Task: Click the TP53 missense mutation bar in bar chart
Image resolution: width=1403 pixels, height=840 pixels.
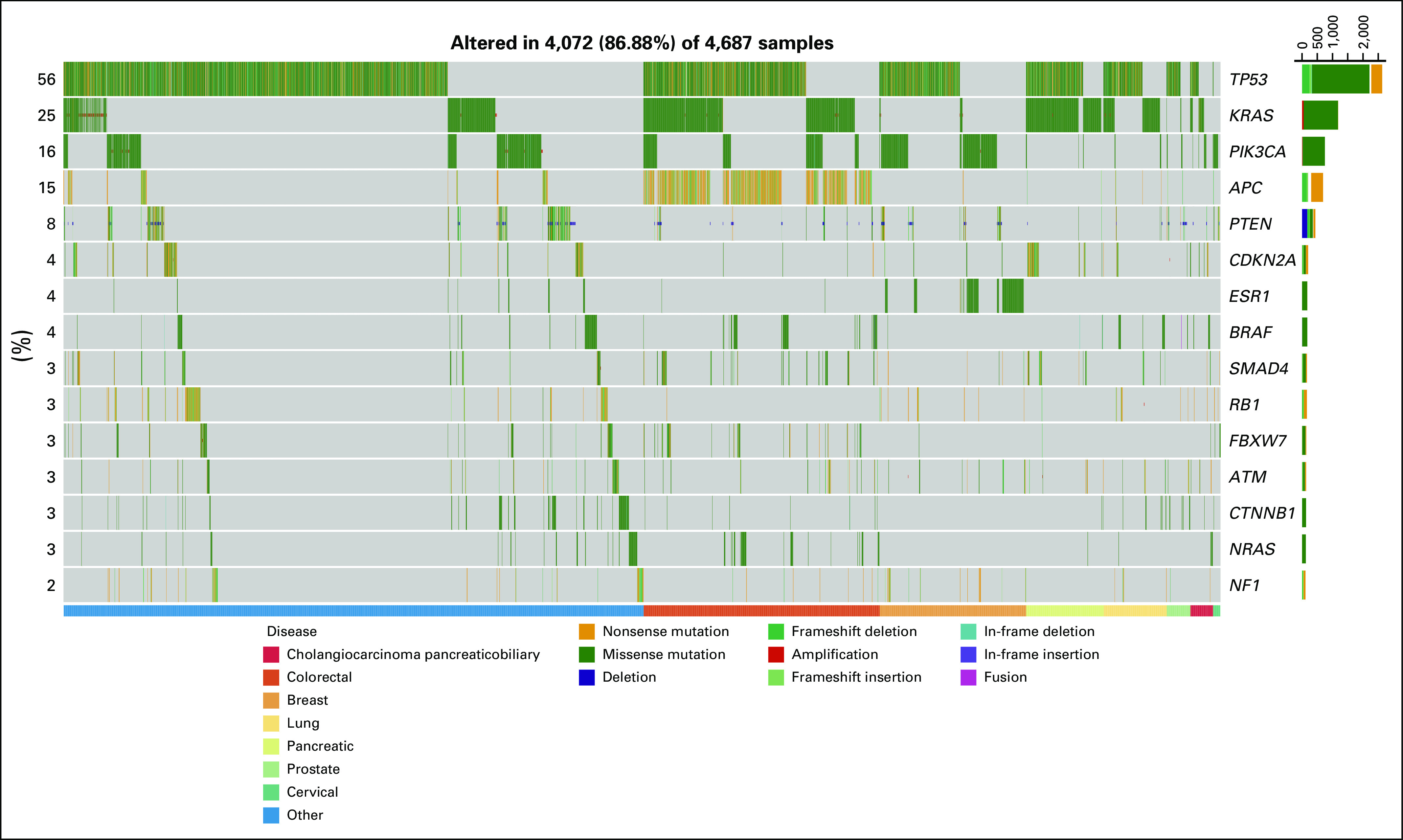Action: point(1340,79)
